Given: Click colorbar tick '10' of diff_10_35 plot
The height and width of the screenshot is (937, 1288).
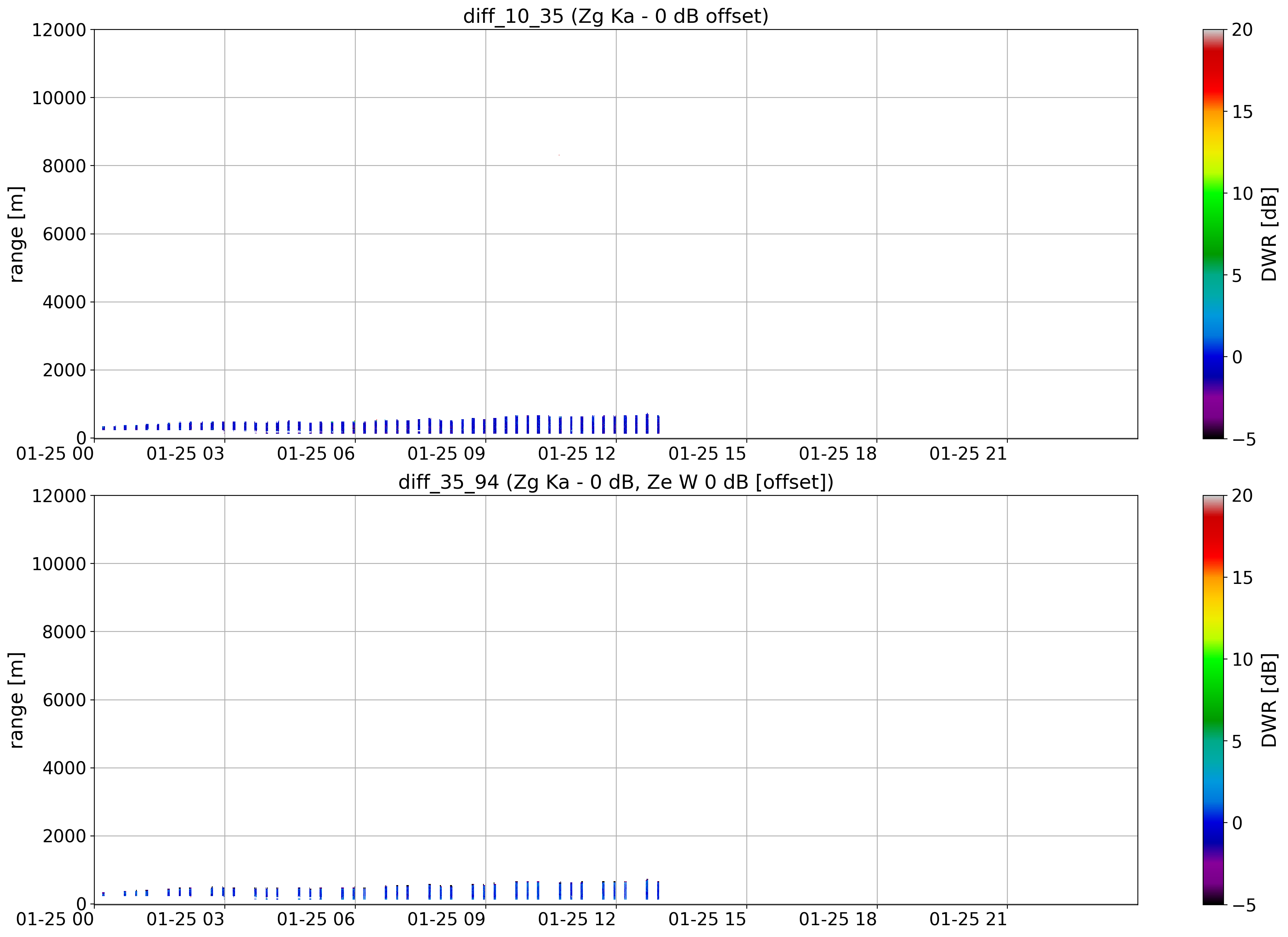Looking at the screenshot, I should 1242,193.
